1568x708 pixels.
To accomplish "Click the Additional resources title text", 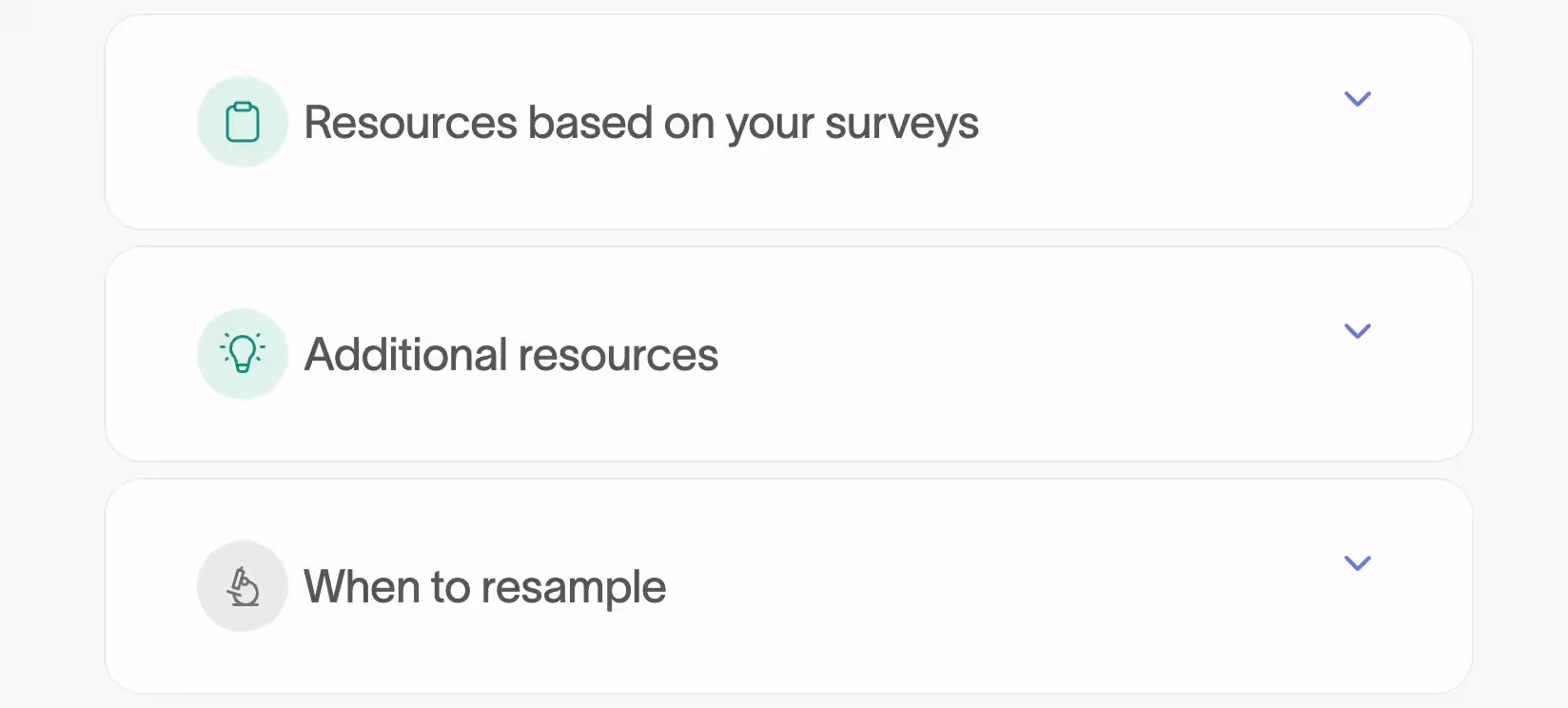I will point(511,353).
